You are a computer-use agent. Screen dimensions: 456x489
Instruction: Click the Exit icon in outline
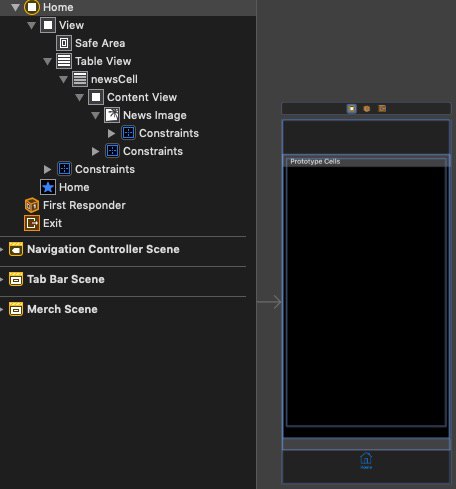click(32, 223)
